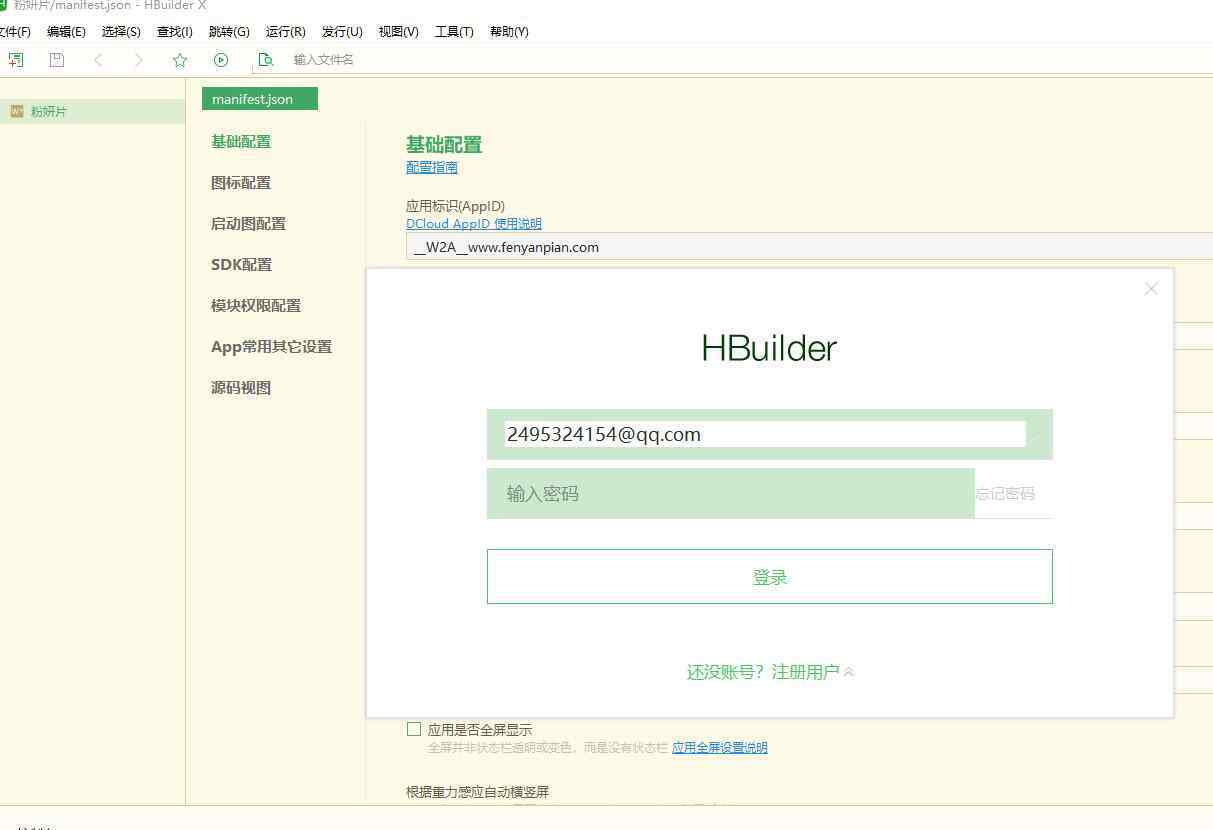1213x830 pixels.
Task: Click the 登录 login button
Action: pyautogui.click(x=770, y=576)
